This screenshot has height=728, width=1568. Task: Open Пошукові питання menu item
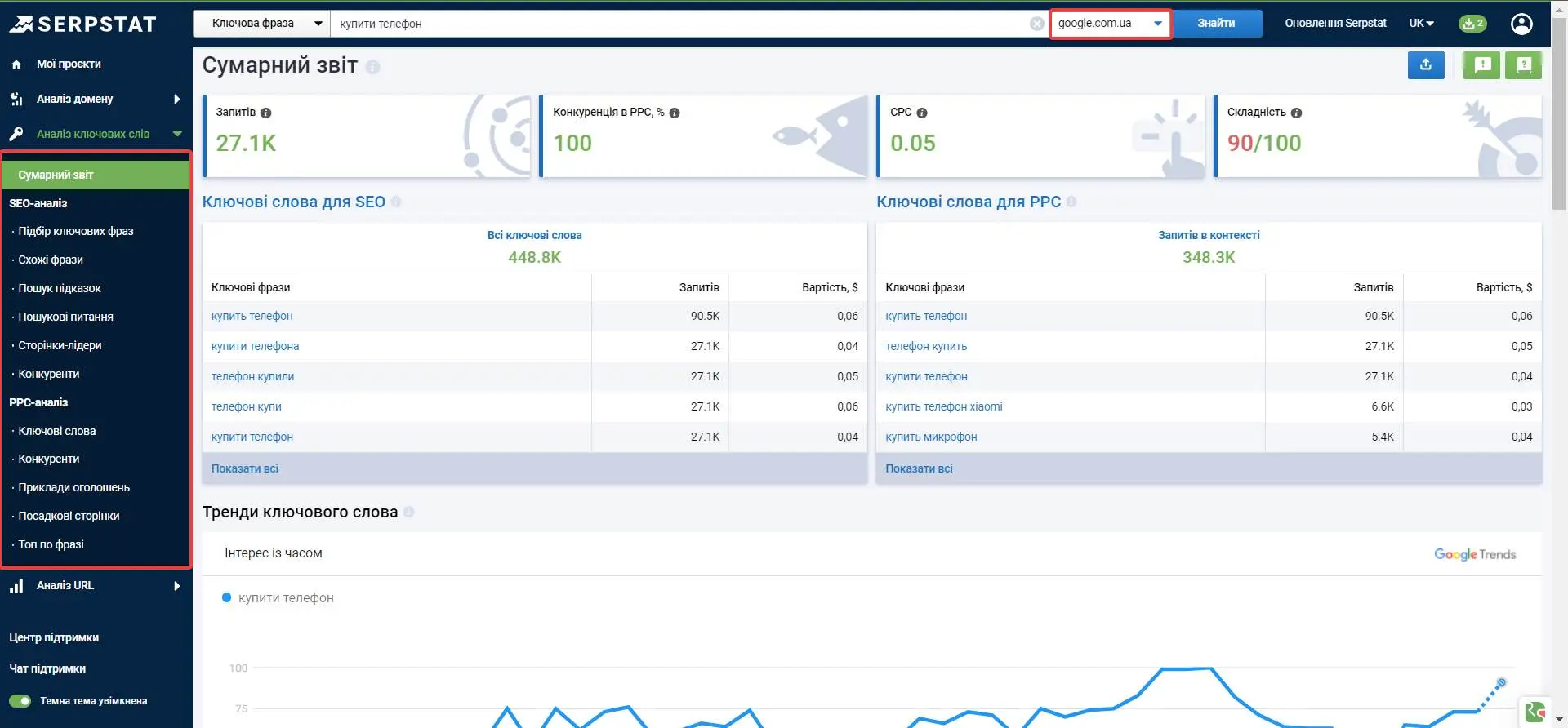[65, 317]
